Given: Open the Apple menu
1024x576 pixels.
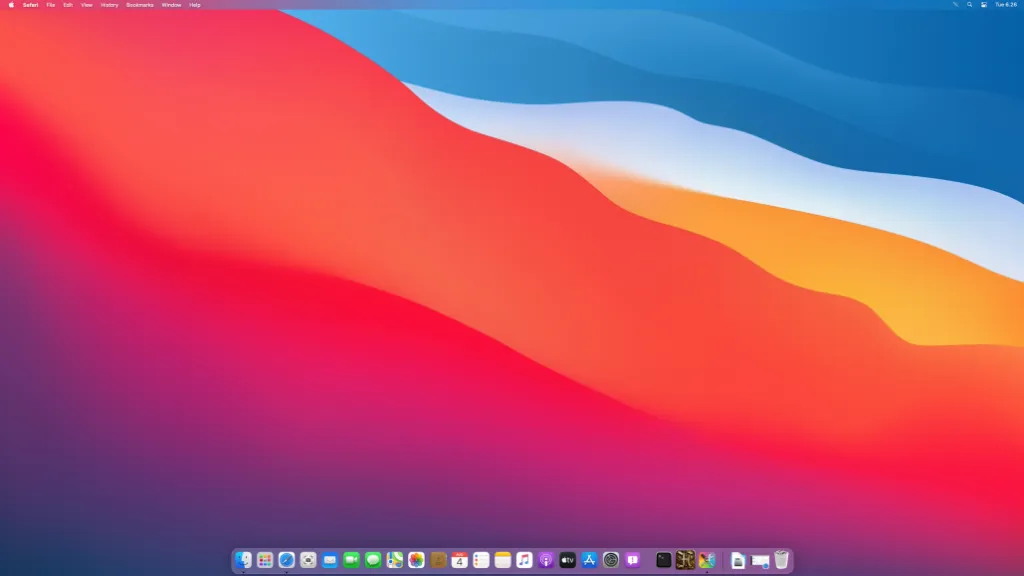Looking at the screenshot, I should 13,5.
